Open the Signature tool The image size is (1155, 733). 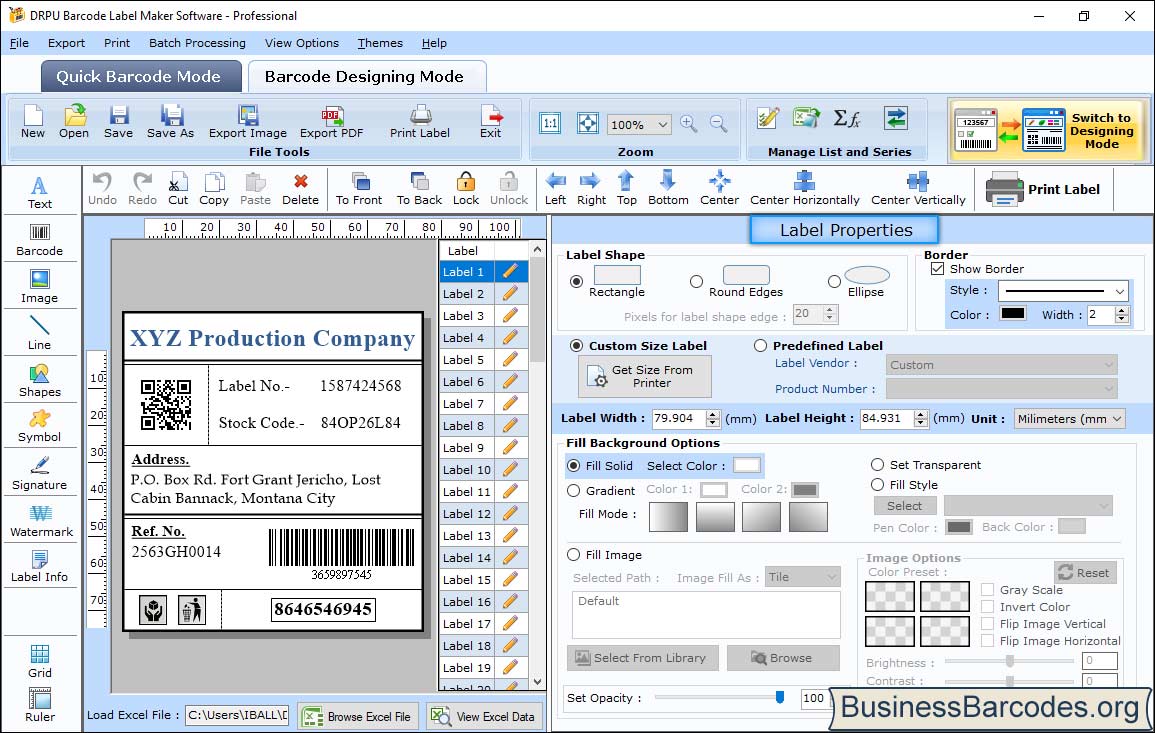[x=40, y=473]
